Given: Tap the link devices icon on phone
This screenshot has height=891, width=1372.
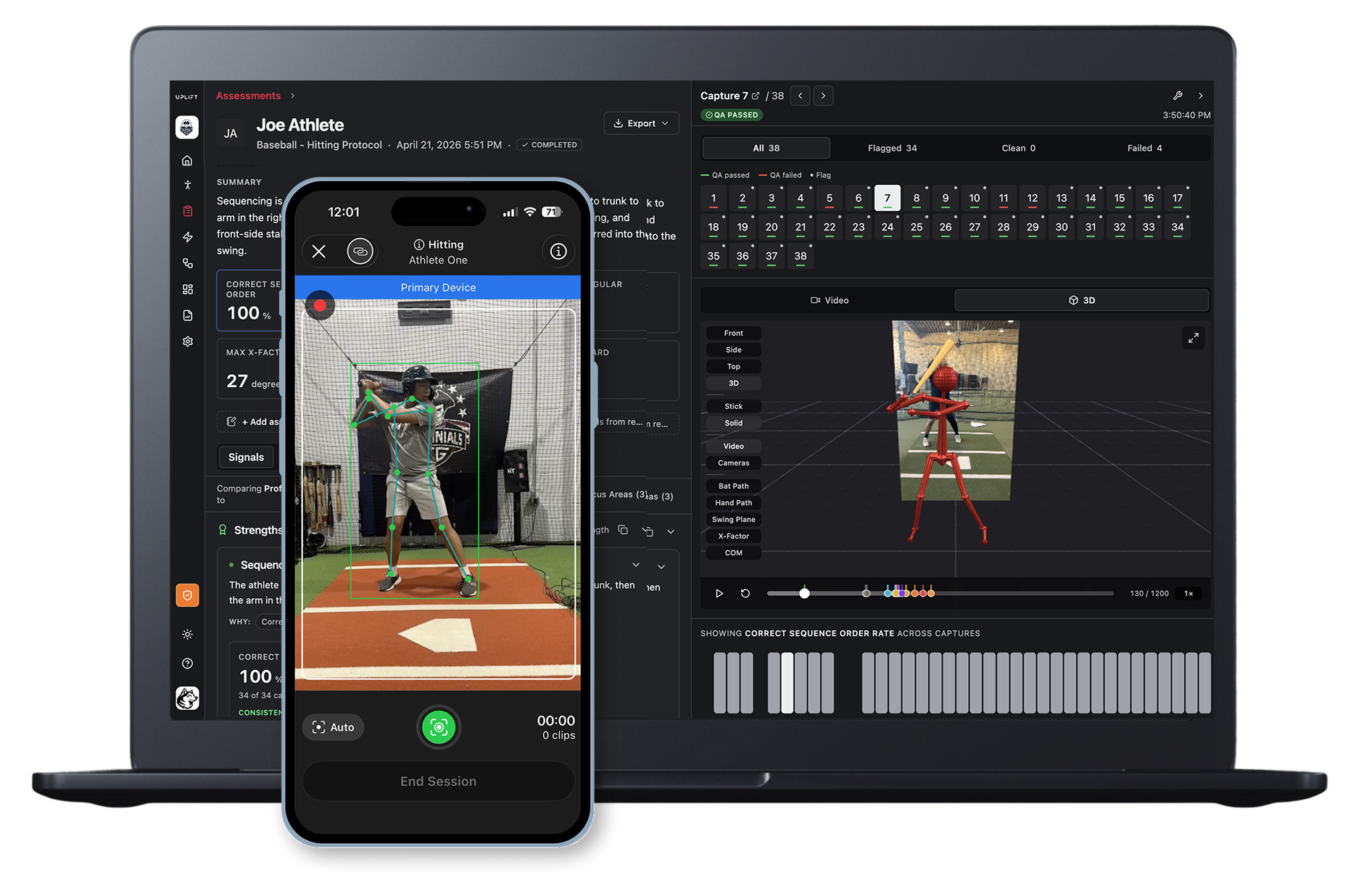Looking at the screenshot, I should tap(360, 252).
